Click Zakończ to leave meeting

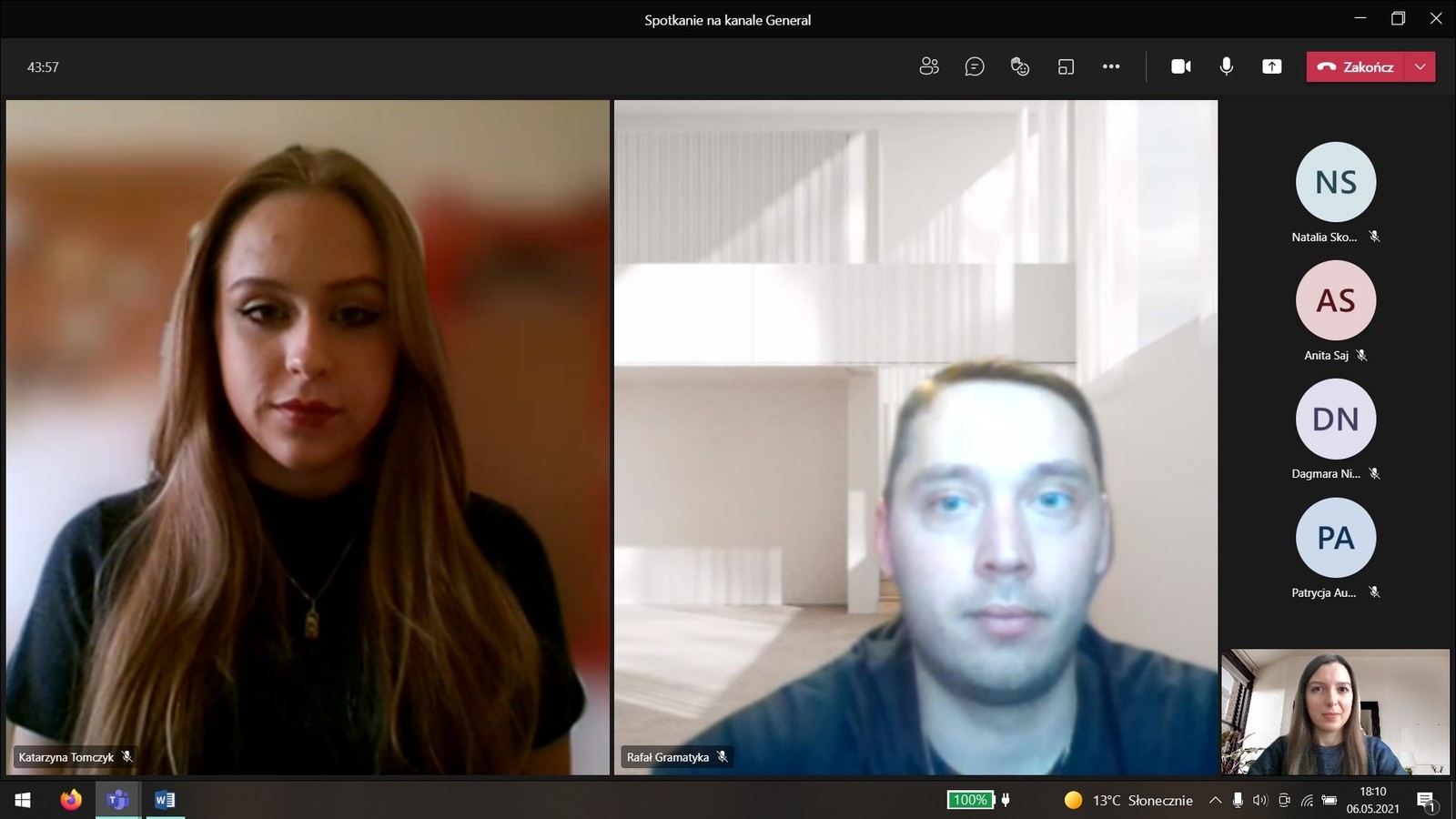tap(1356, 66)
